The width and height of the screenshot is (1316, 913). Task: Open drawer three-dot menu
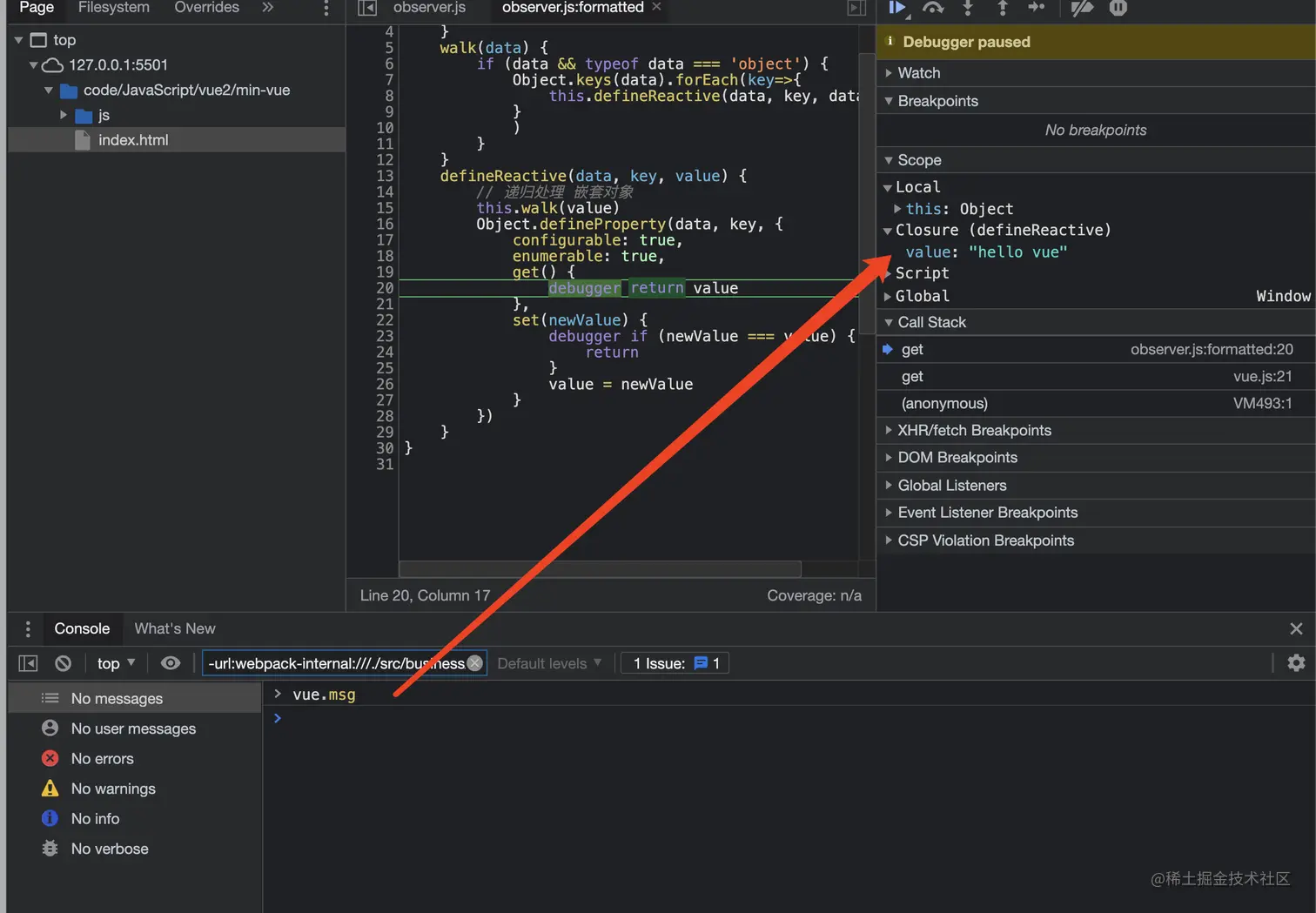[x=28, y=629]
